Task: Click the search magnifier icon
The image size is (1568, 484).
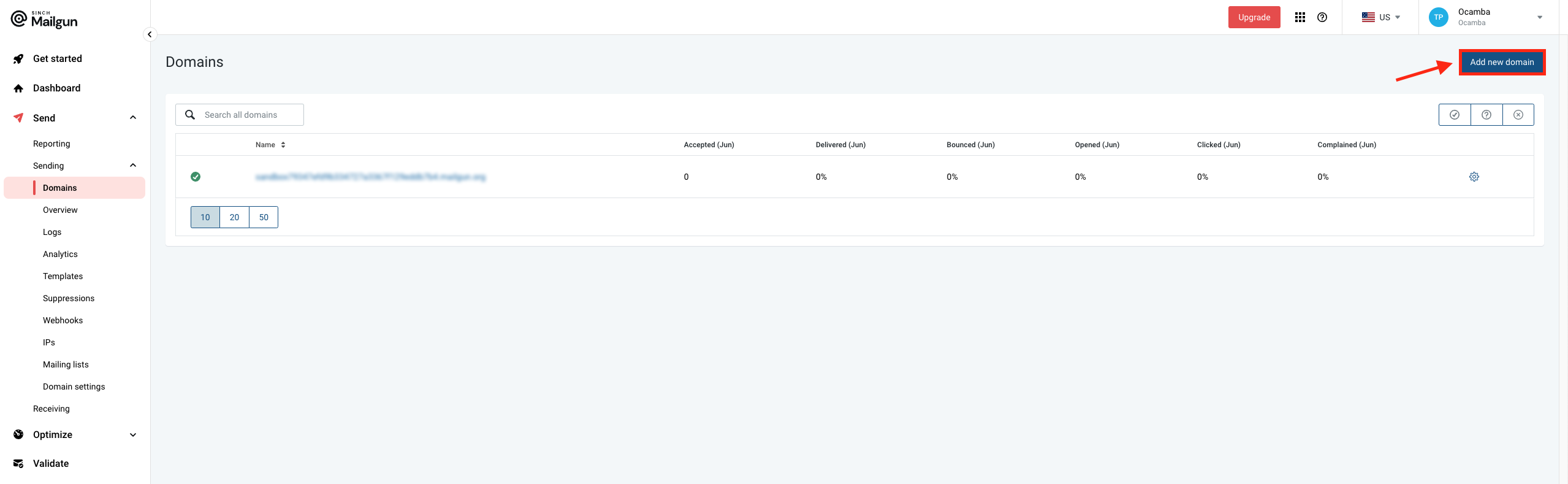Action: pos(190,115)
